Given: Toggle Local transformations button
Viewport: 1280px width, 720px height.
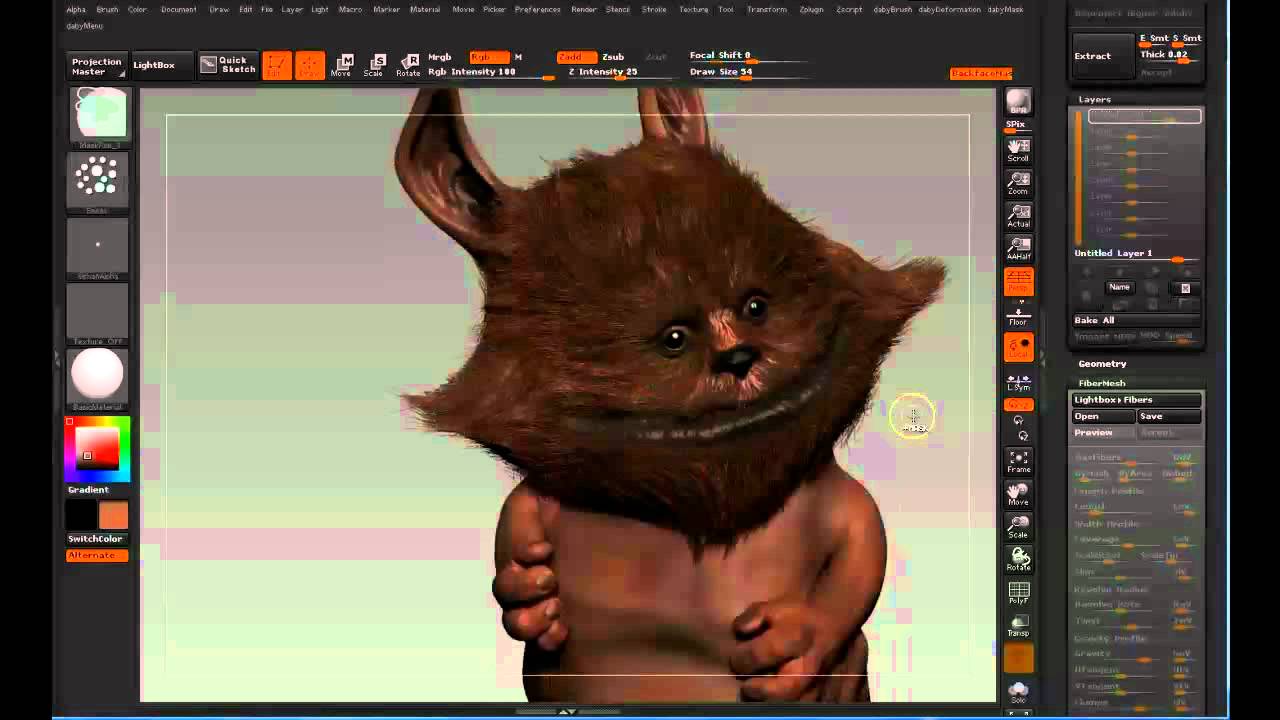Looking at the screenshot, I should click(1018, 347).
